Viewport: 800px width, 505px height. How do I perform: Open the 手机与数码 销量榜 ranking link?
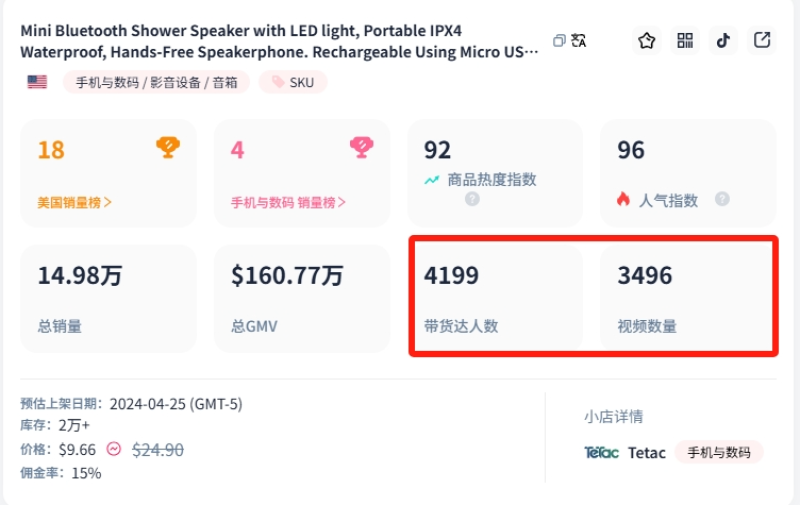pos(288,202)
